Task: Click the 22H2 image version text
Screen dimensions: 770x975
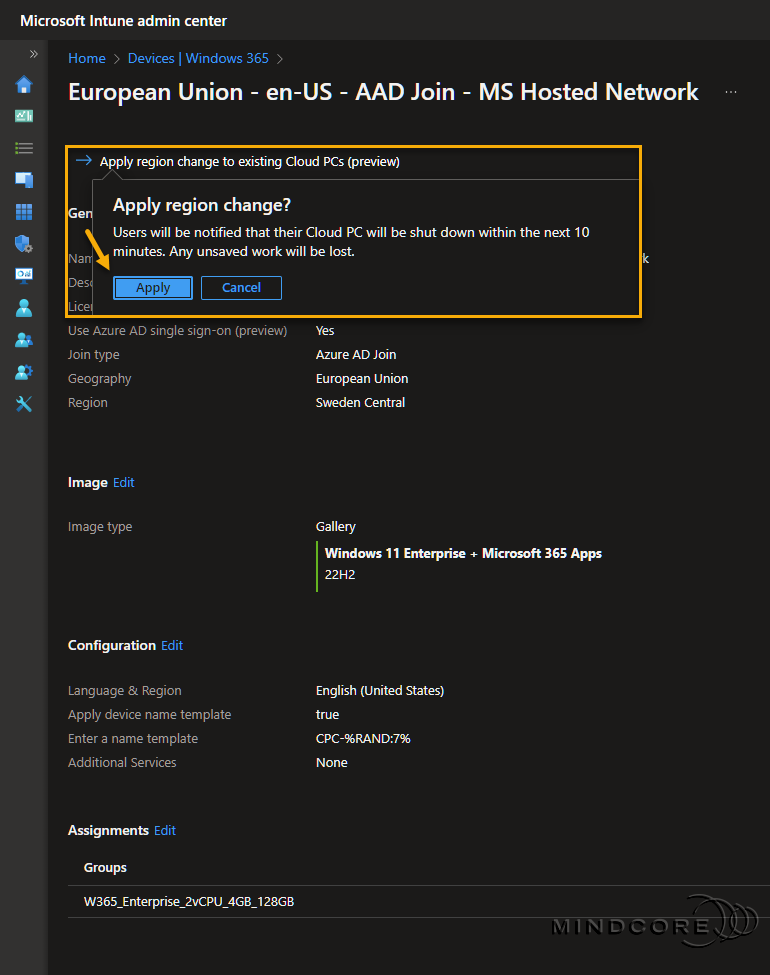Action: pos(340,575)
